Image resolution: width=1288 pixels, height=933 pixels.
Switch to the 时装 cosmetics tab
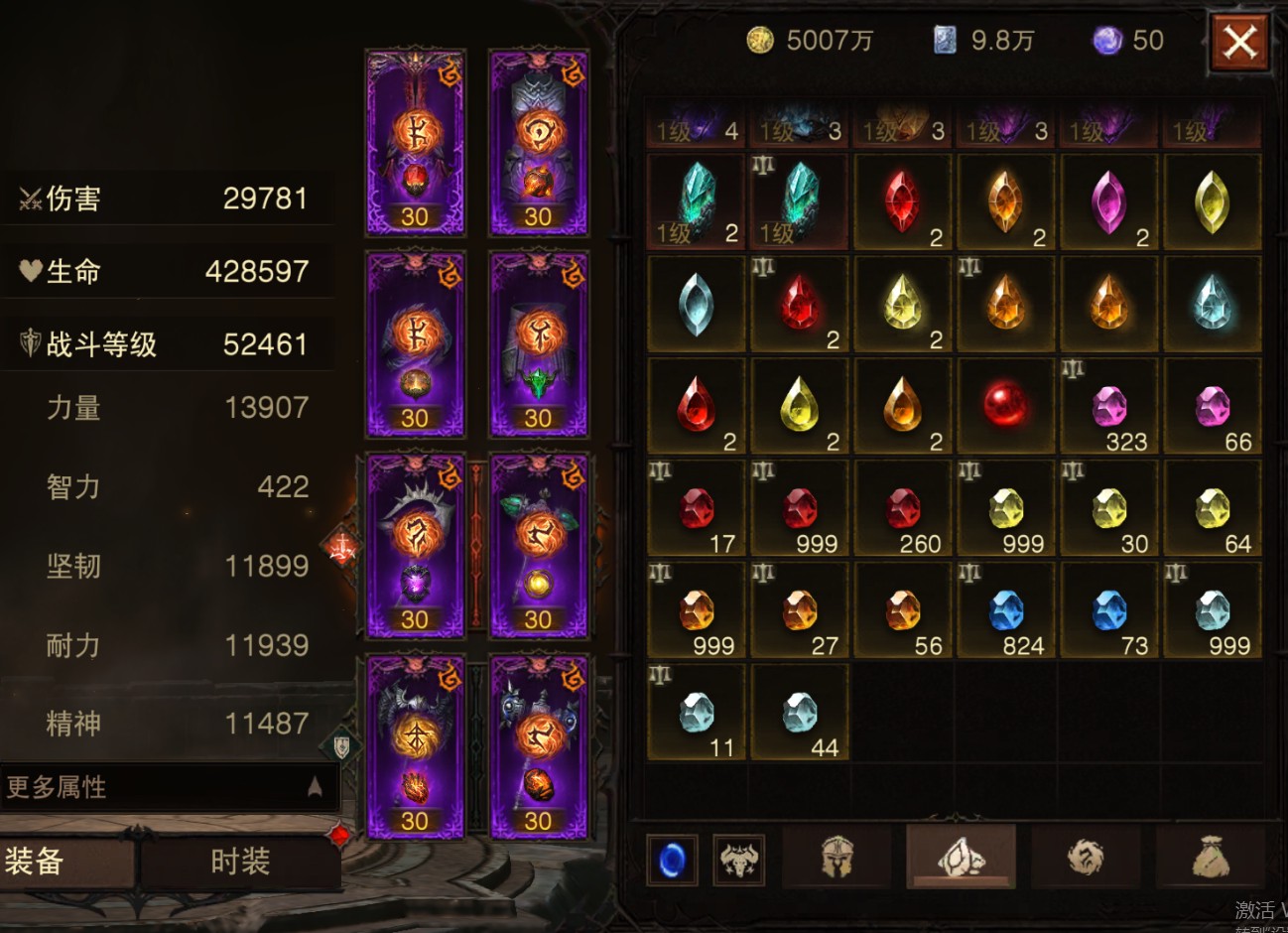[x=240, y=861]
